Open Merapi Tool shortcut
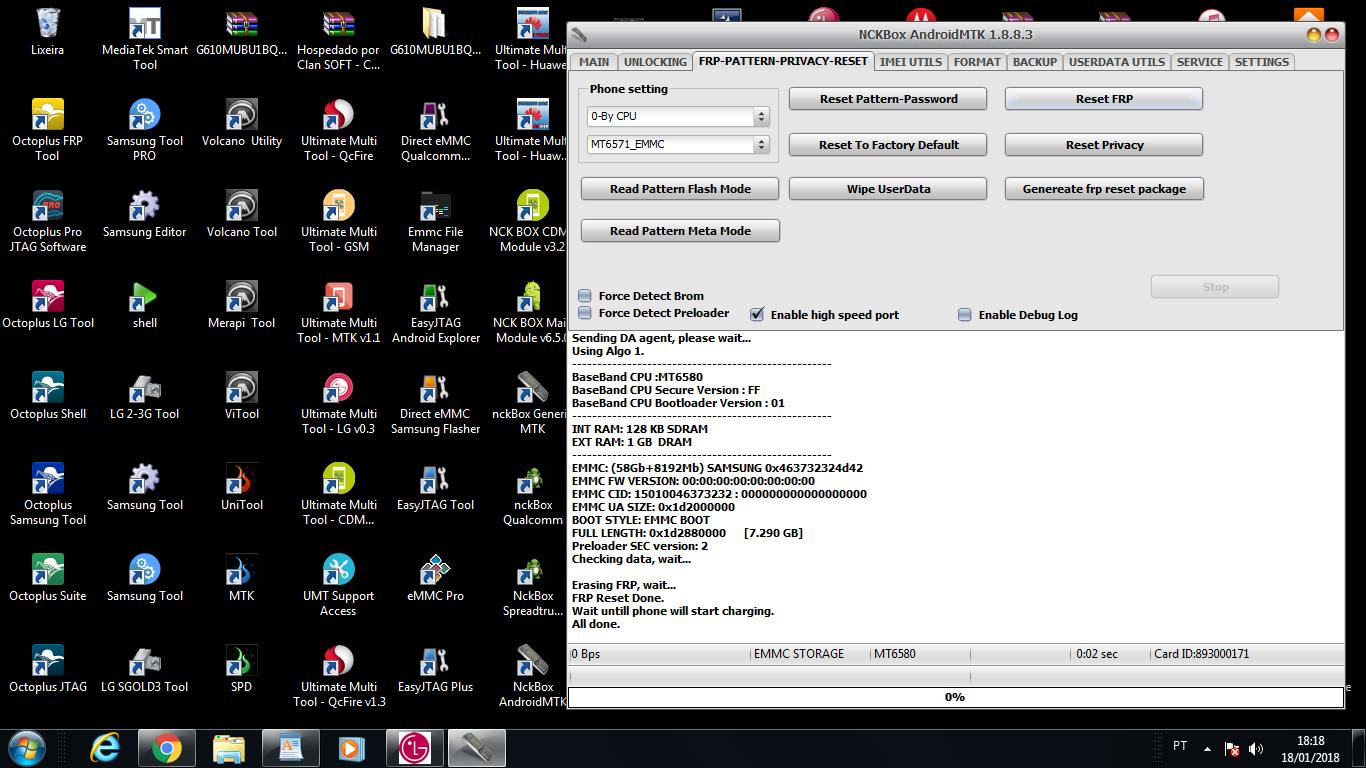Viewport: 1366px width, 768px height. click(x=242, y=304)
